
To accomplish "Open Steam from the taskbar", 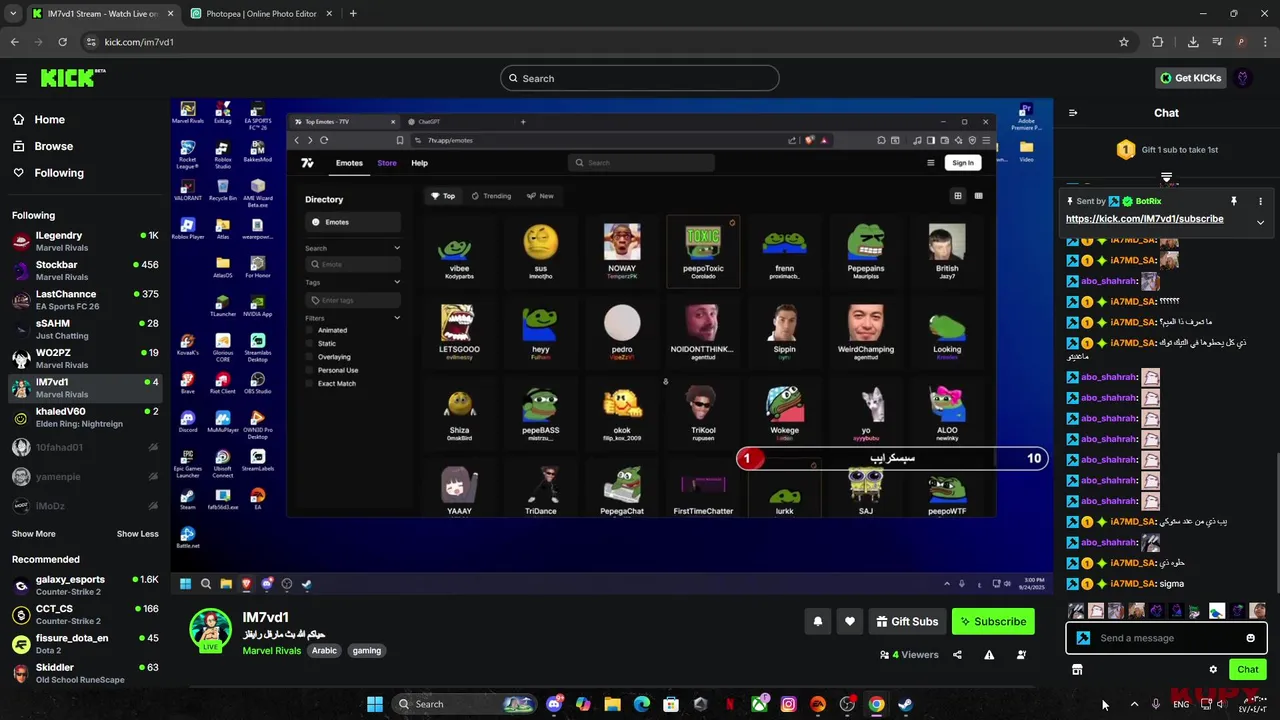I will click(x=905, y=704).
